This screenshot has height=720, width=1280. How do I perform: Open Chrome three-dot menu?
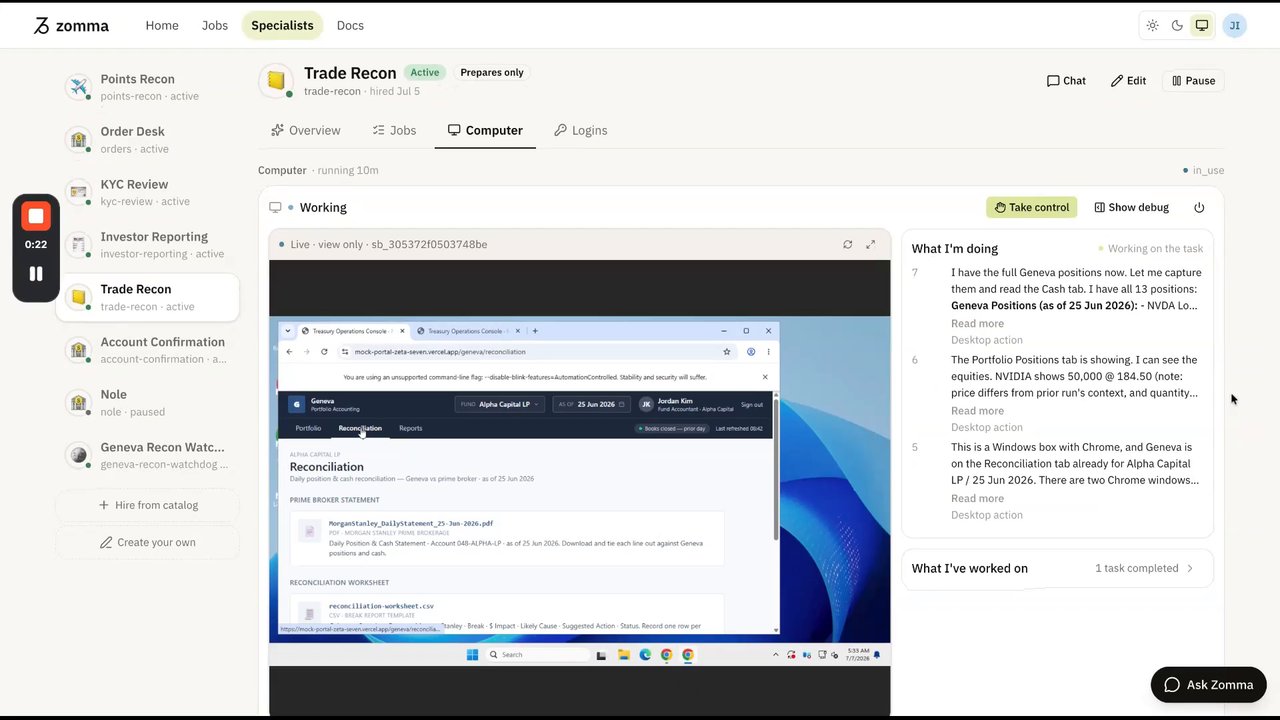768,352
